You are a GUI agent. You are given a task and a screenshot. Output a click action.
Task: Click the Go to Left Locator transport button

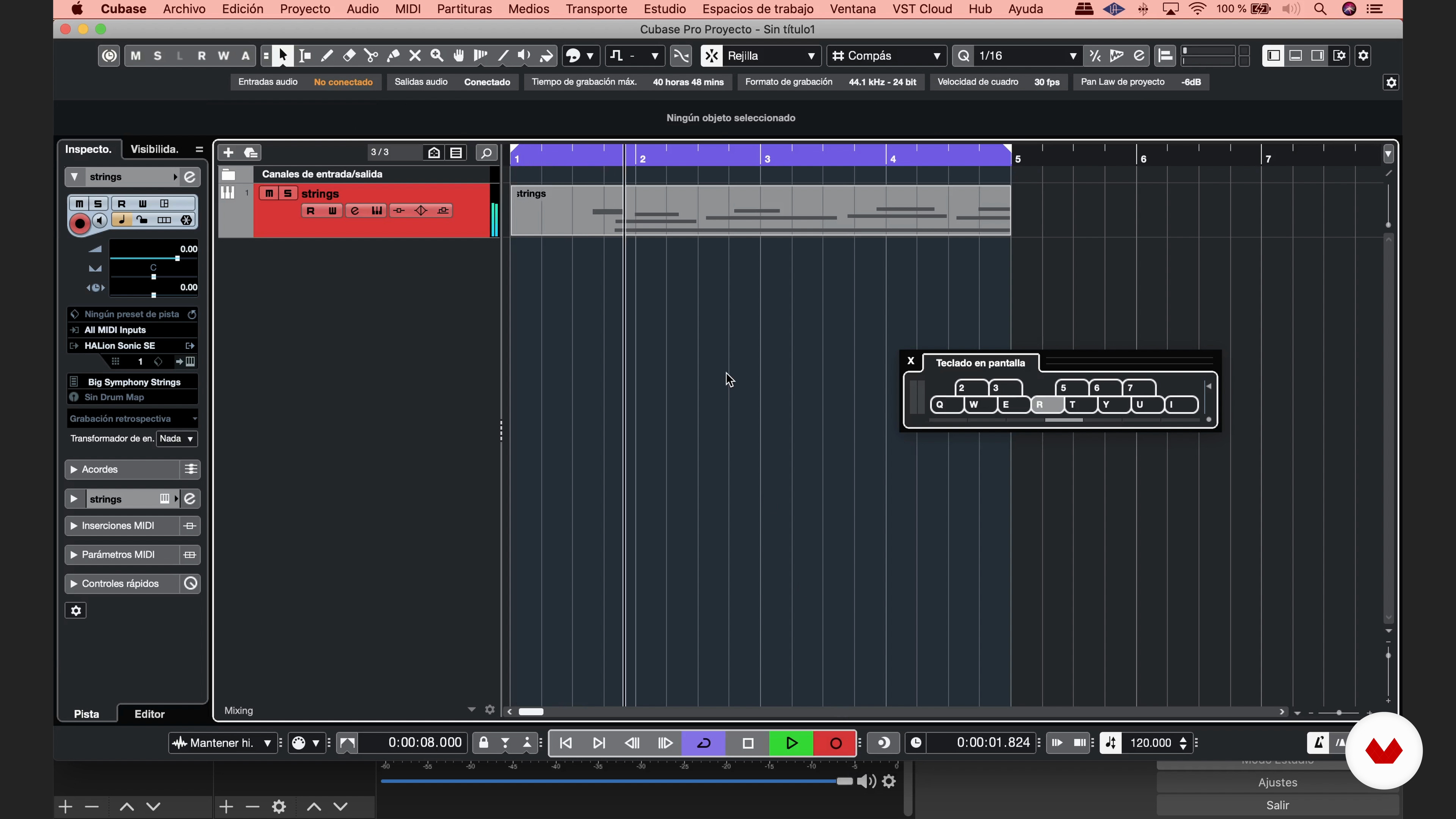pos(566,743)
